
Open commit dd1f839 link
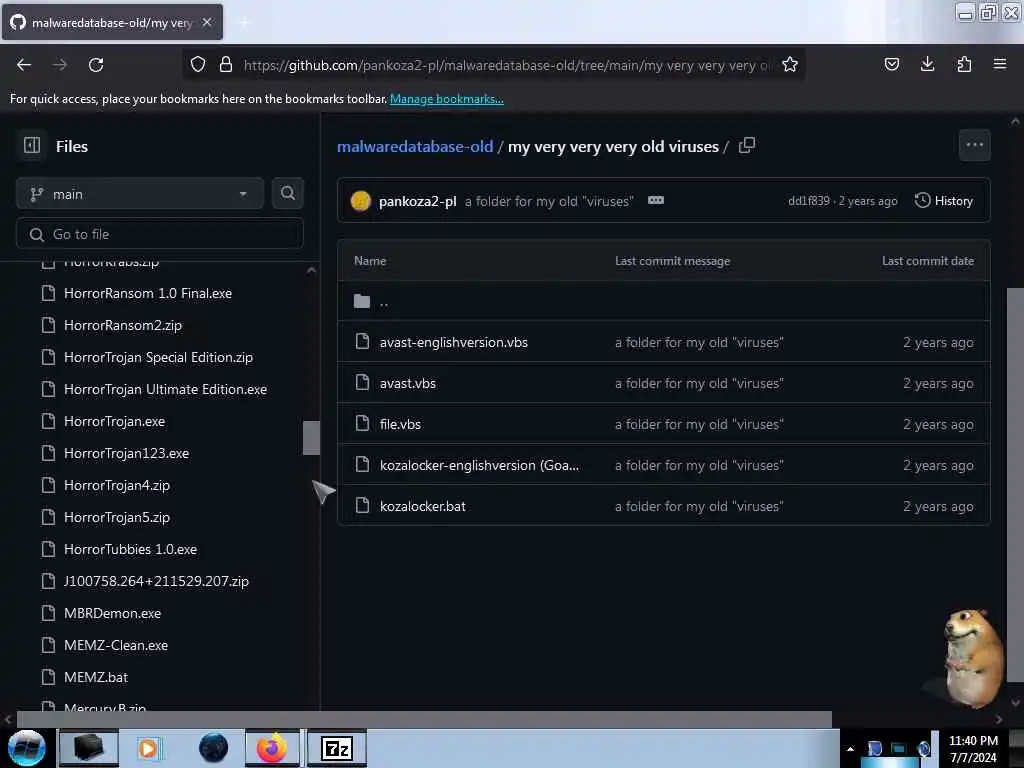pos(808,200)
